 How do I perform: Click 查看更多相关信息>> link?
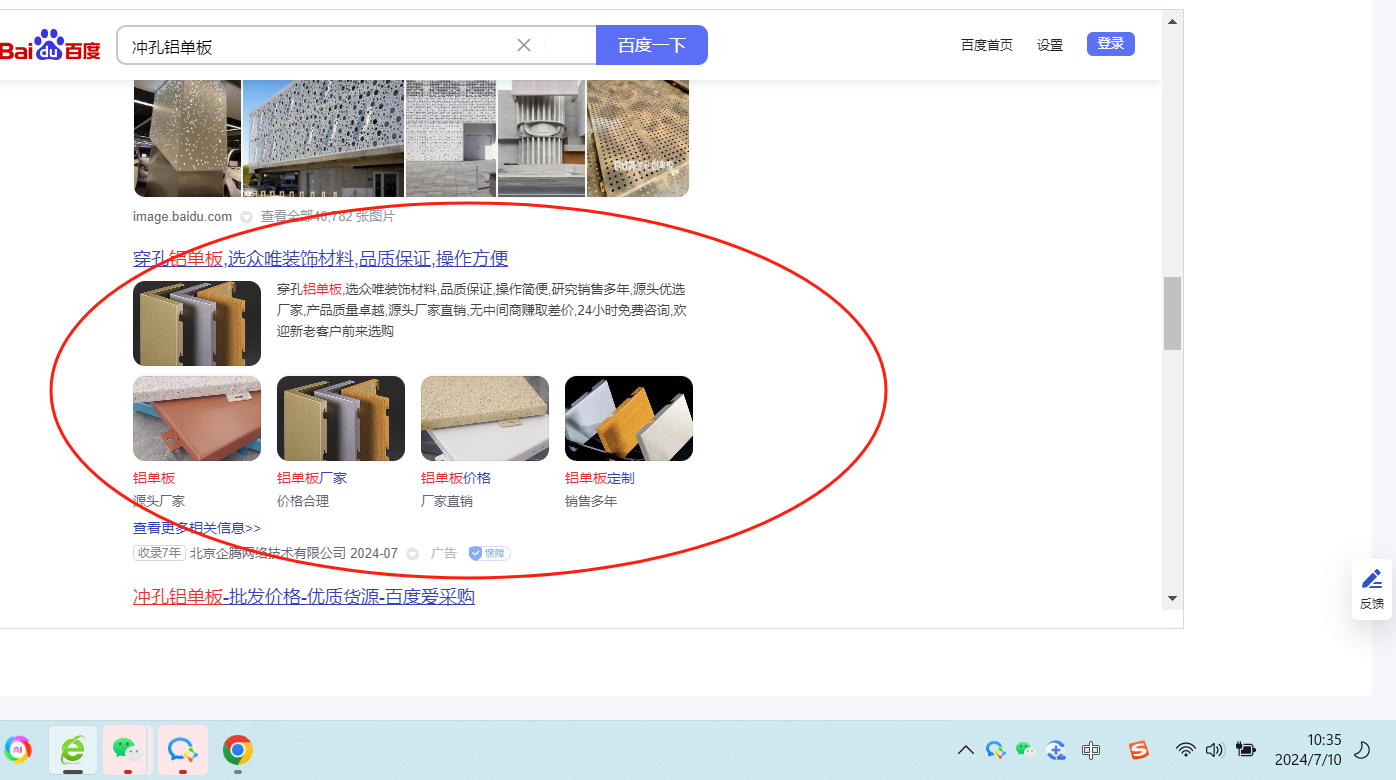[197, 528]
